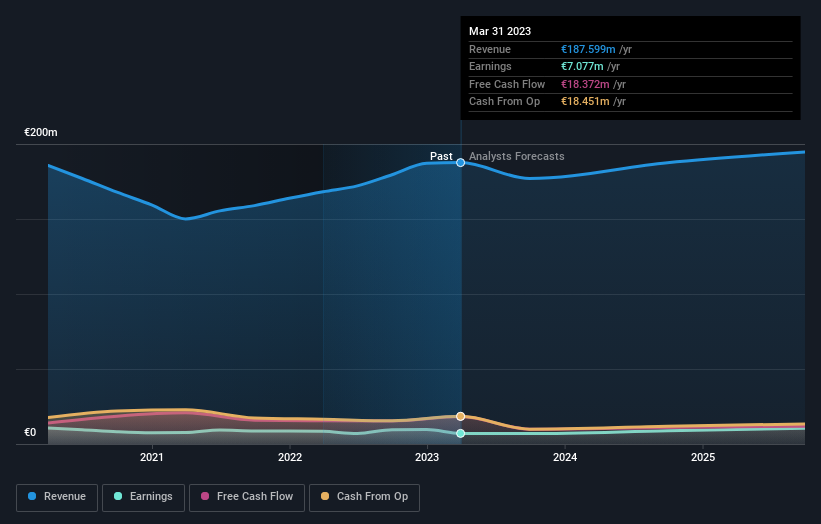Image resolution: width=821 pixels, height=524 pixels.
Task: Click the €200m y-axis label
Action: pos(41,132)
